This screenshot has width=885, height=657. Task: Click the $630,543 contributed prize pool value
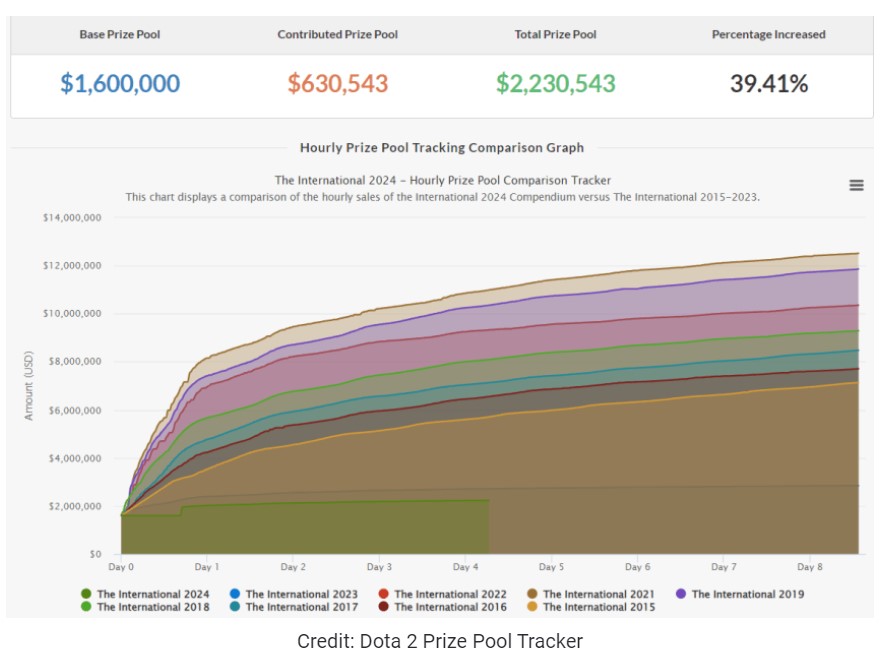coord(337,84)
